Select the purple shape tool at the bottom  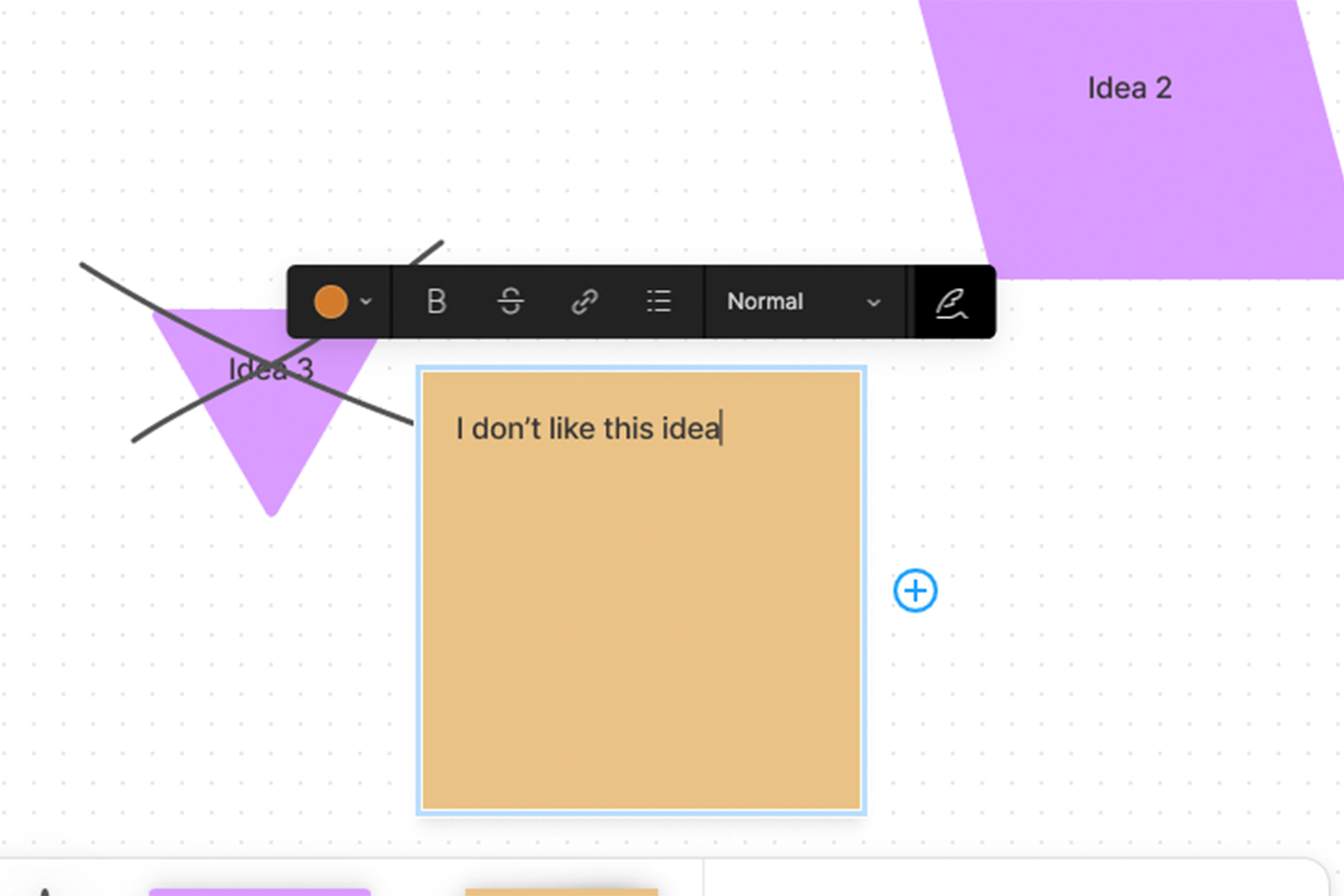[x=260, y=890]
